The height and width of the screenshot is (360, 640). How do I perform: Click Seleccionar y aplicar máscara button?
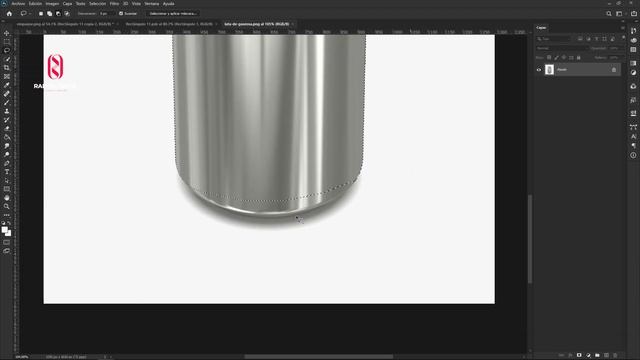pos(173,13)
